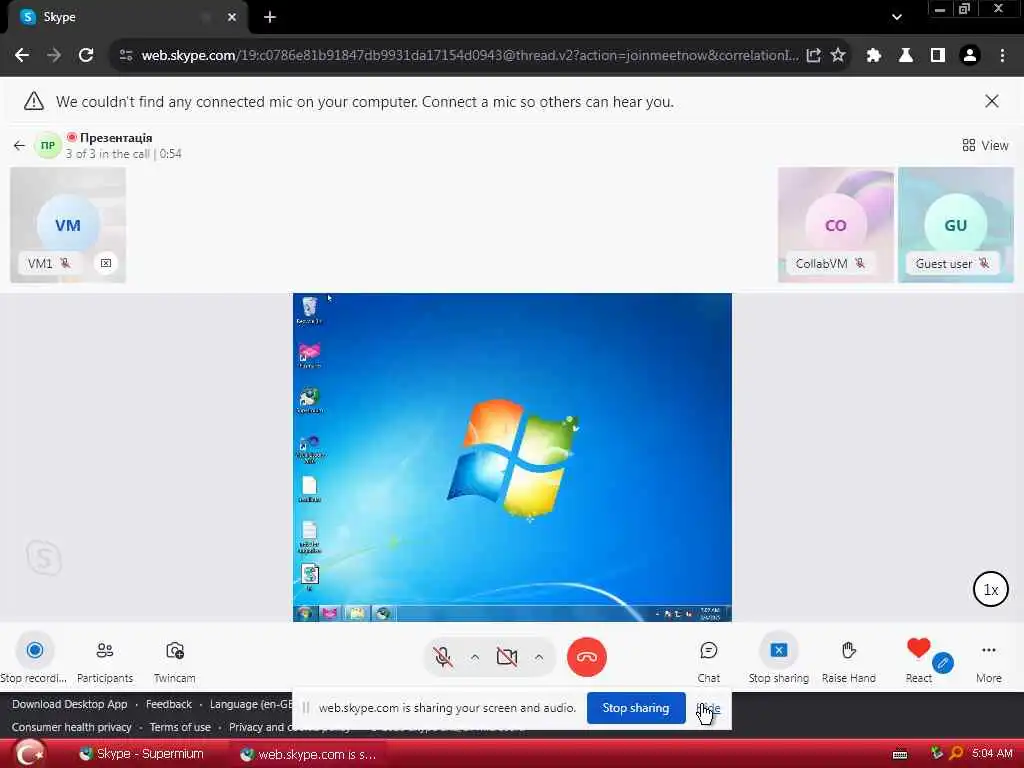
Task: Select the VM1 participant tile
Action: tap(68, 225)
